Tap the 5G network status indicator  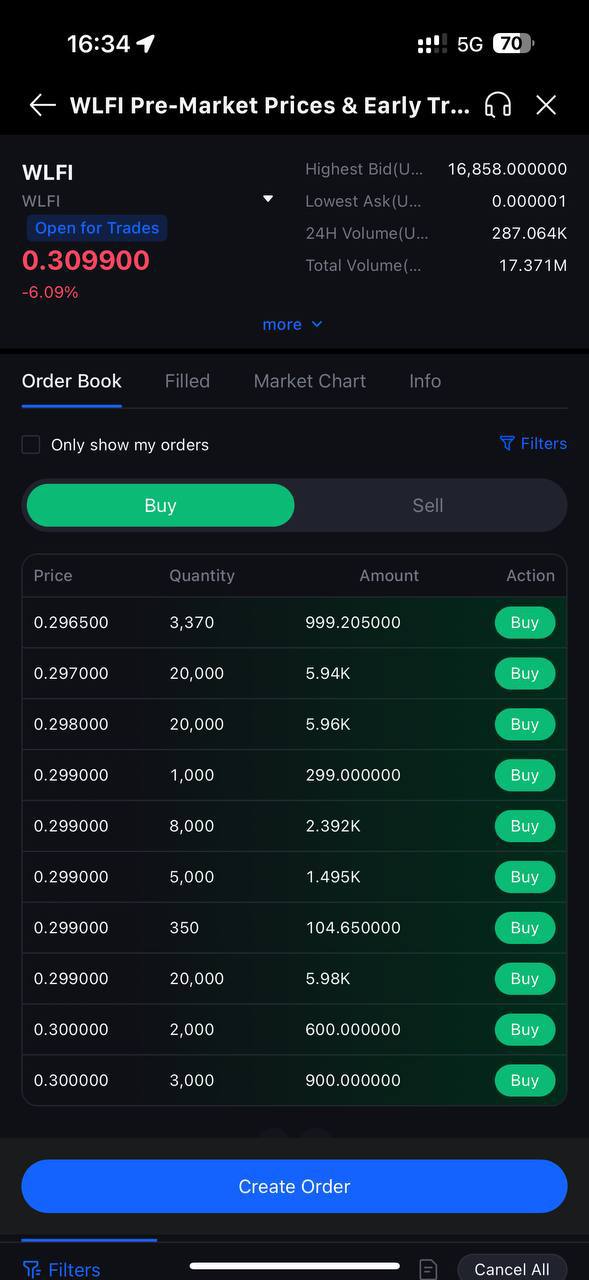coord(470,44)
